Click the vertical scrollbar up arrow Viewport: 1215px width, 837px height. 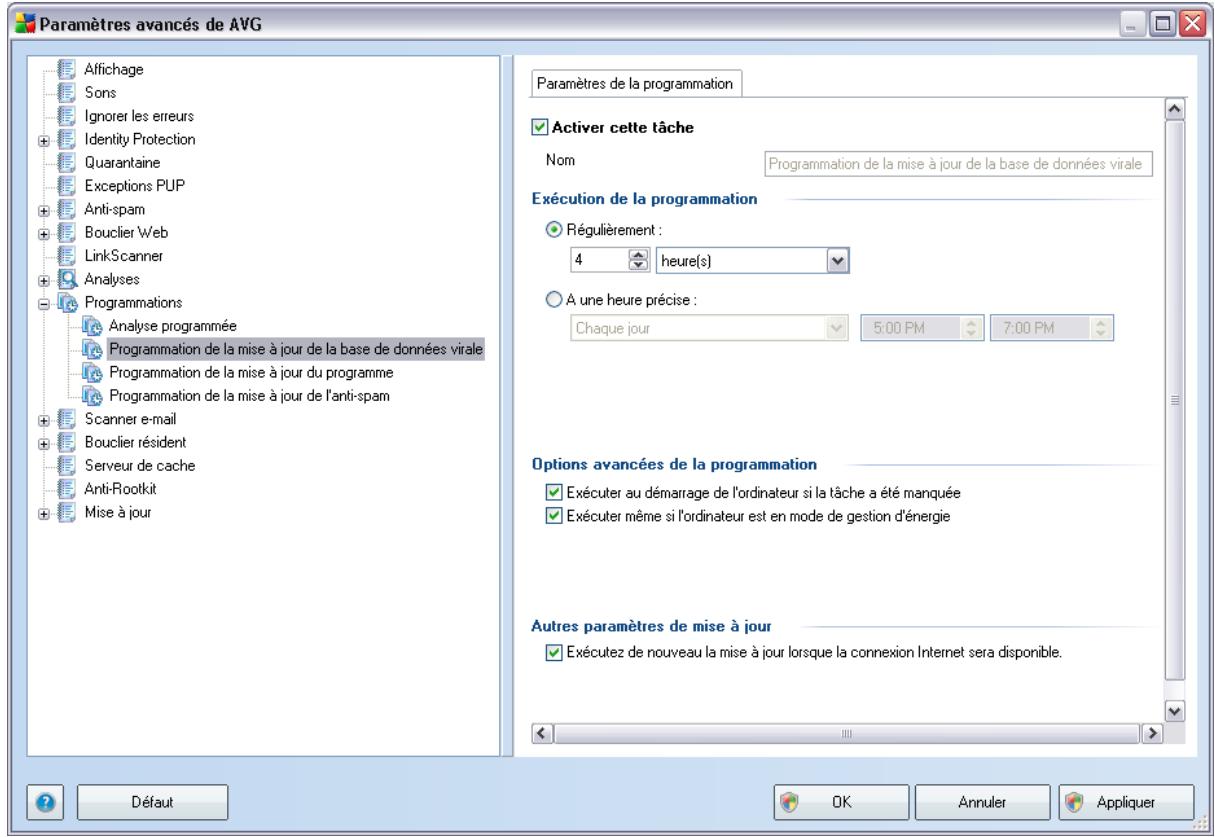(1176, 109)
